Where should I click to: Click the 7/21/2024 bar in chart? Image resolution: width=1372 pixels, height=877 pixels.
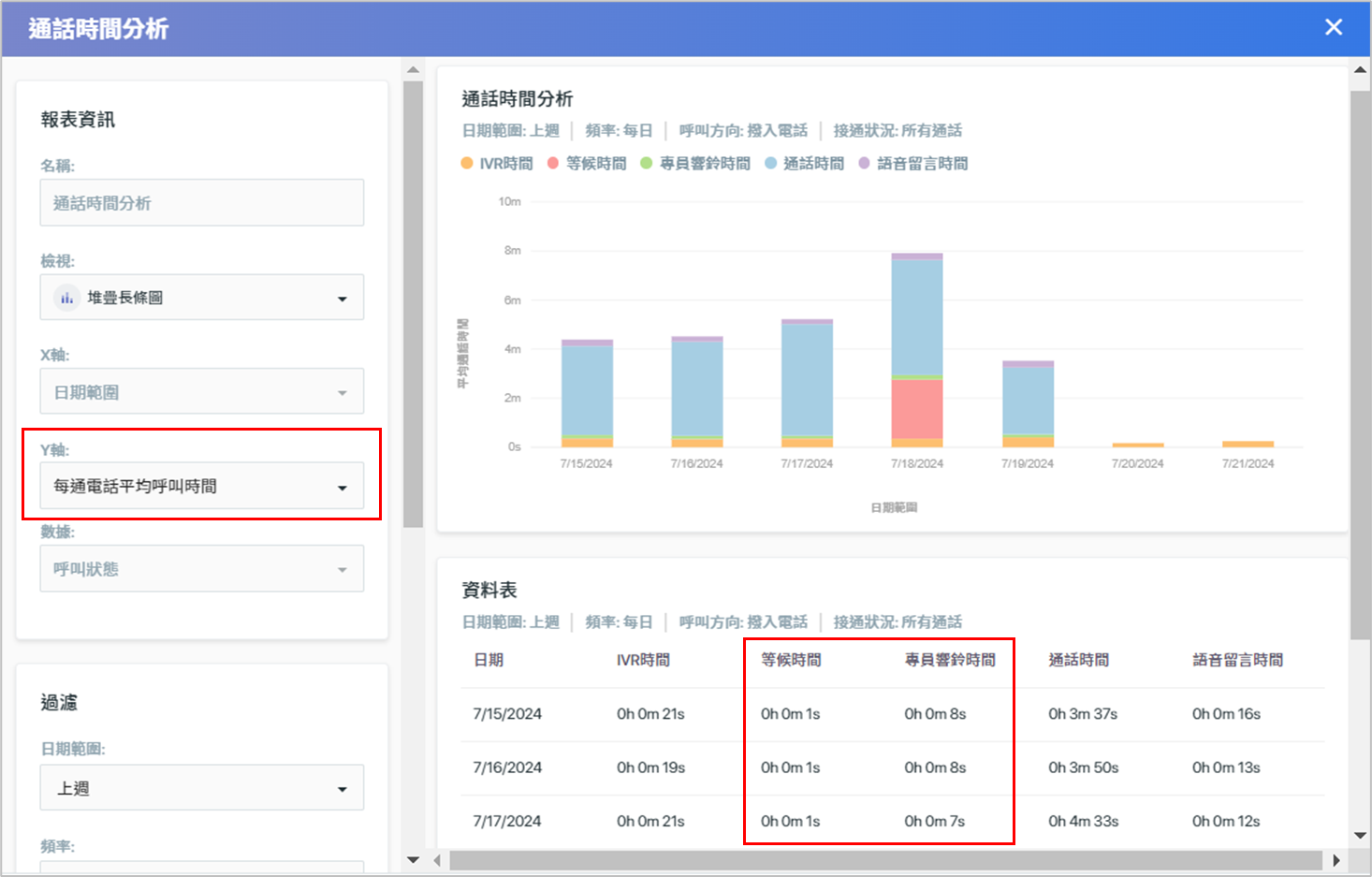[x=1248, y=444]
